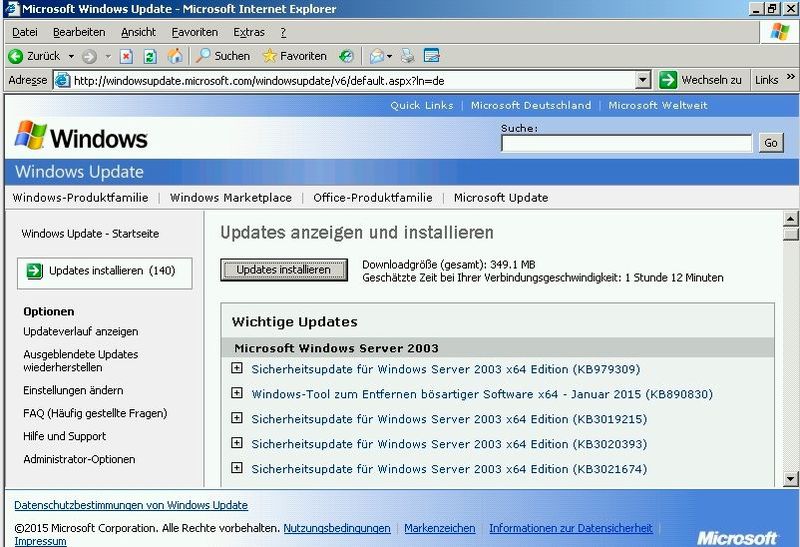This screenshot has width=800, height=547.
Task: Open Informationen zur Datensicherheit link
Action: click(571, 528)
